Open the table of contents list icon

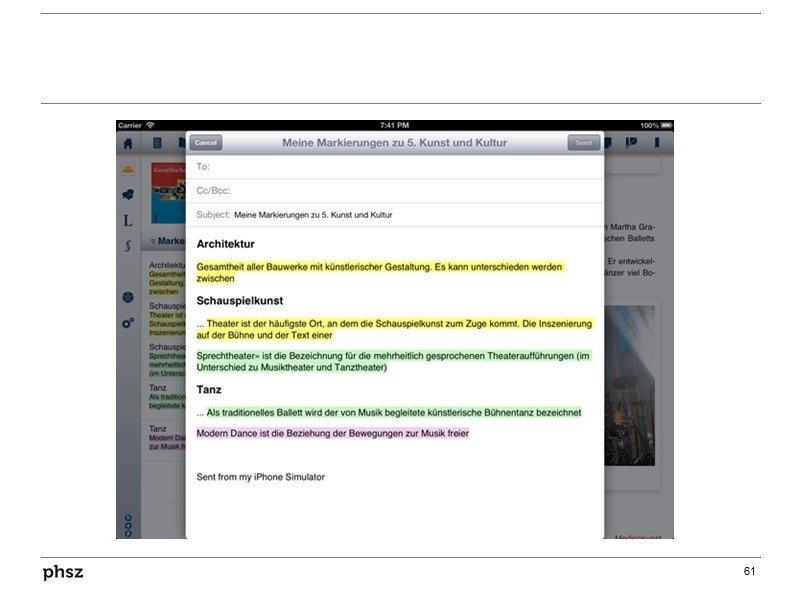[157, 143]
